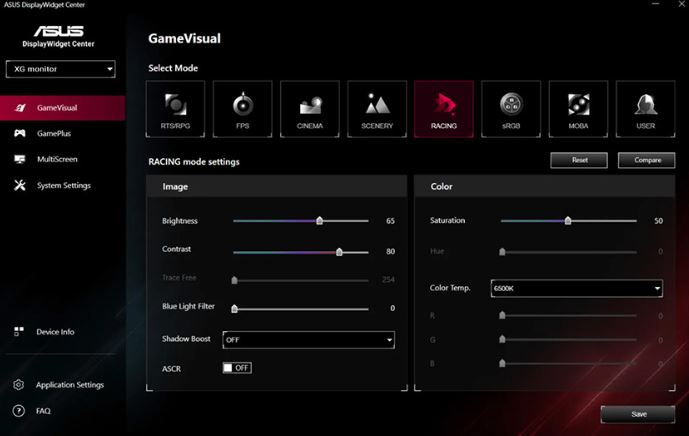Open the Shadow Boost dropdown
This screenshot has height=436, width=689.
click(x=308, y=340)
